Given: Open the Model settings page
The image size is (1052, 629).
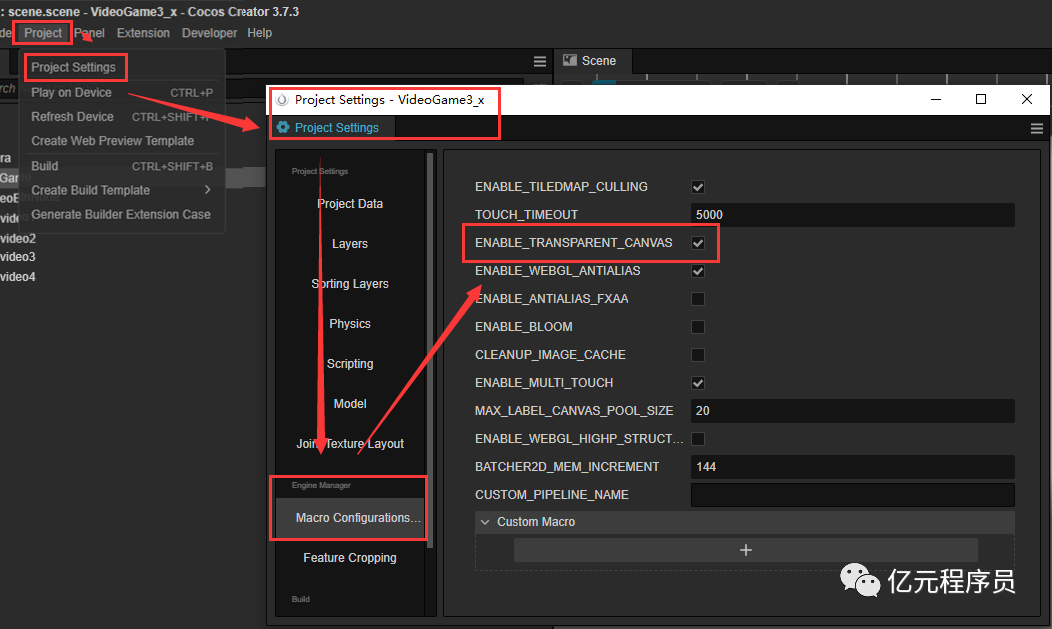Looking at the screenshot, I should click(350, 404).
